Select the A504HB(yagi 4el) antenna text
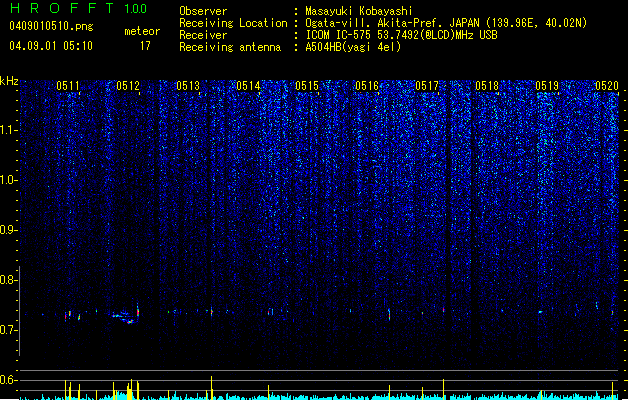The width and height of the screenshot is (629, 400). tap(353, 47)
